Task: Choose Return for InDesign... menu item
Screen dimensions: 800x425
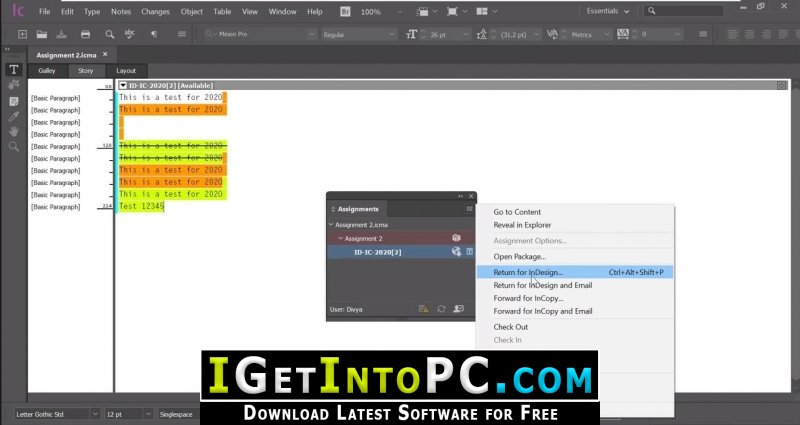Action: pos(574,272)
